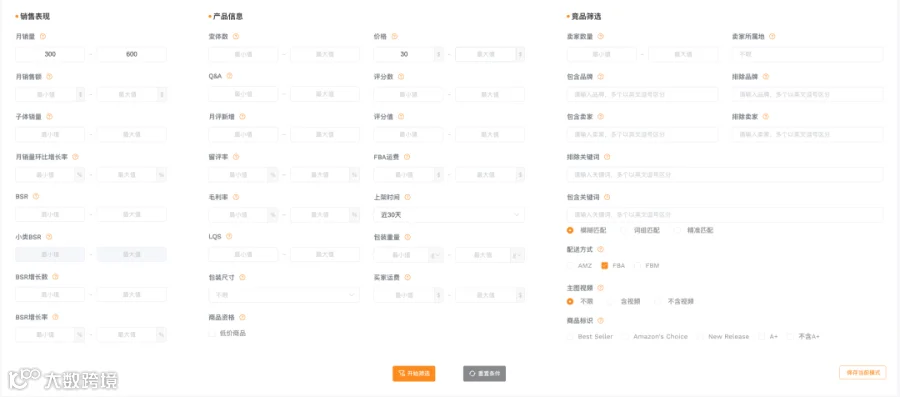Open the 卖家所属地 dropdown
900x397 pixels.
[808, 55]
